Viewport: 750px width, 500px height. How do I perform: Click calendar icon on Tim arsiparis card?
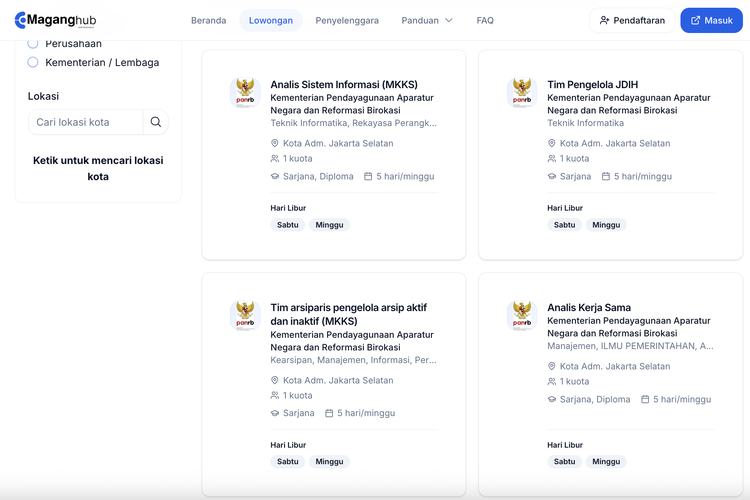329,413
